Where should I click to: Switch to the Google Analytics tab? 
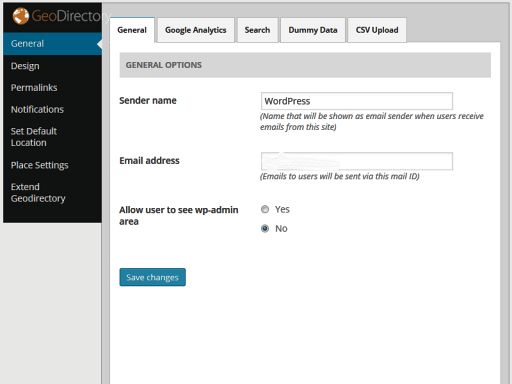click(196, 30)
